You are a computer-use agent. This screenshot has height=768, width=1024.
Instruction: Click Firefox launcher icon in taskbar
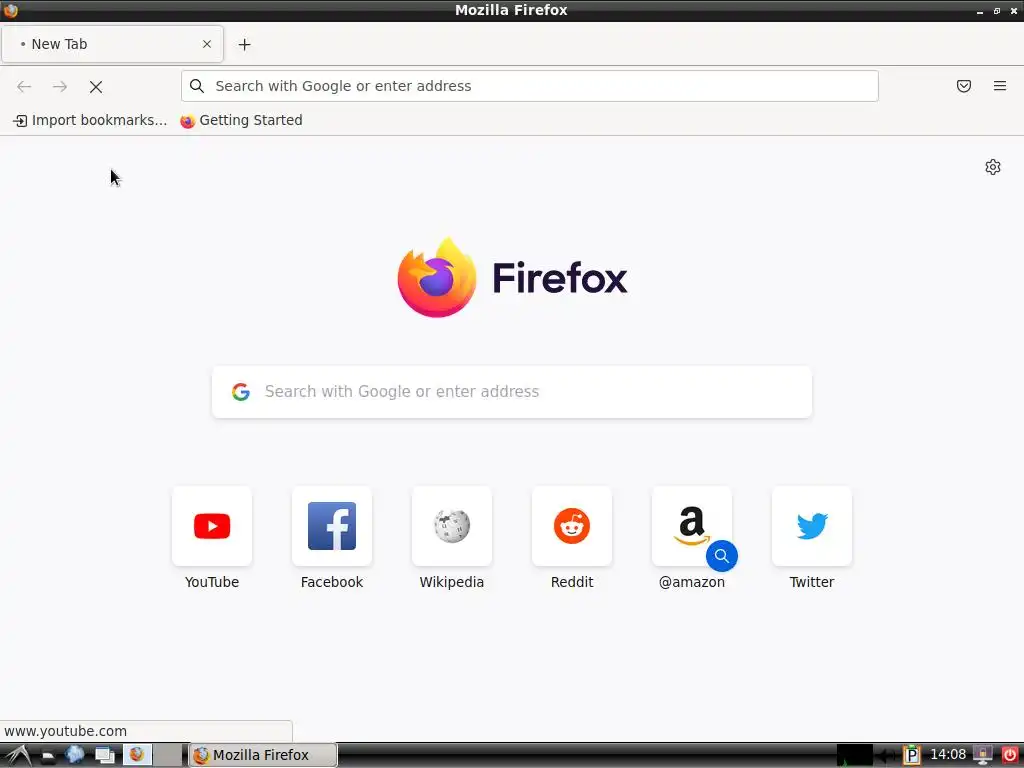click(x=137, y=755)
